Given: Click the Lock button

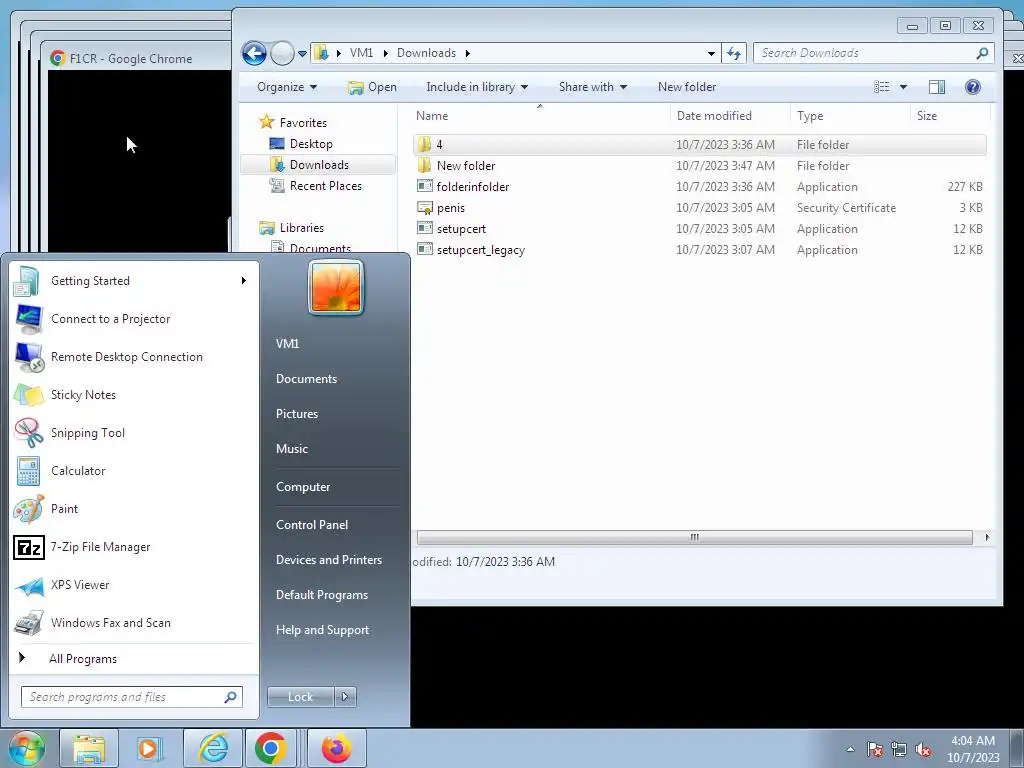Looking at the screenshot, I should point(300,697).
